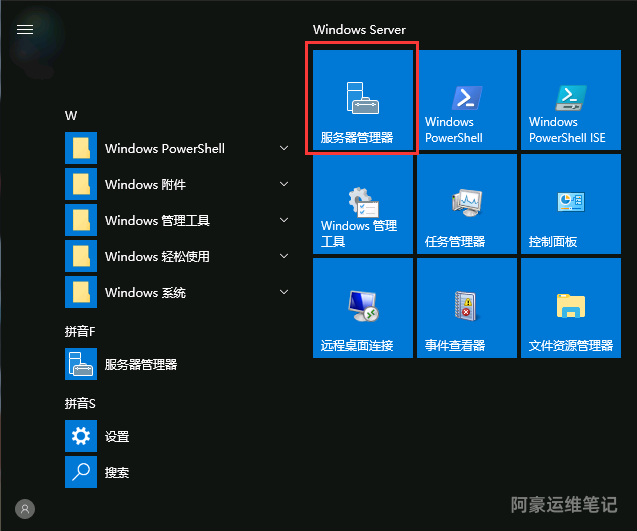Click the hamburger menu at top left
The width and height of the screenshot is (637, 531).
25,29
